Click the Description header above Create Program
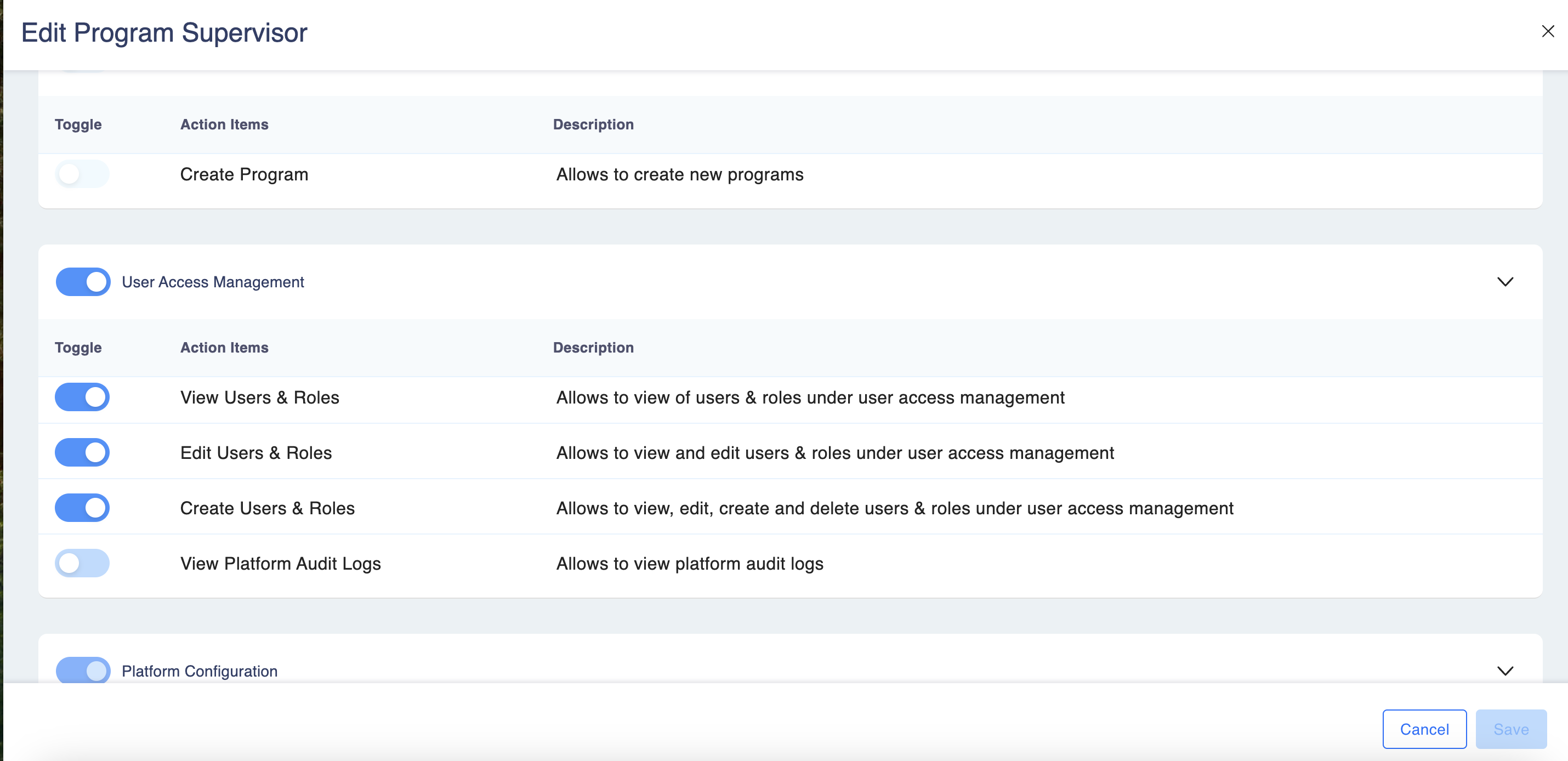The width and height of the screenshot is (1568, 761). click(x=593, y=125)
